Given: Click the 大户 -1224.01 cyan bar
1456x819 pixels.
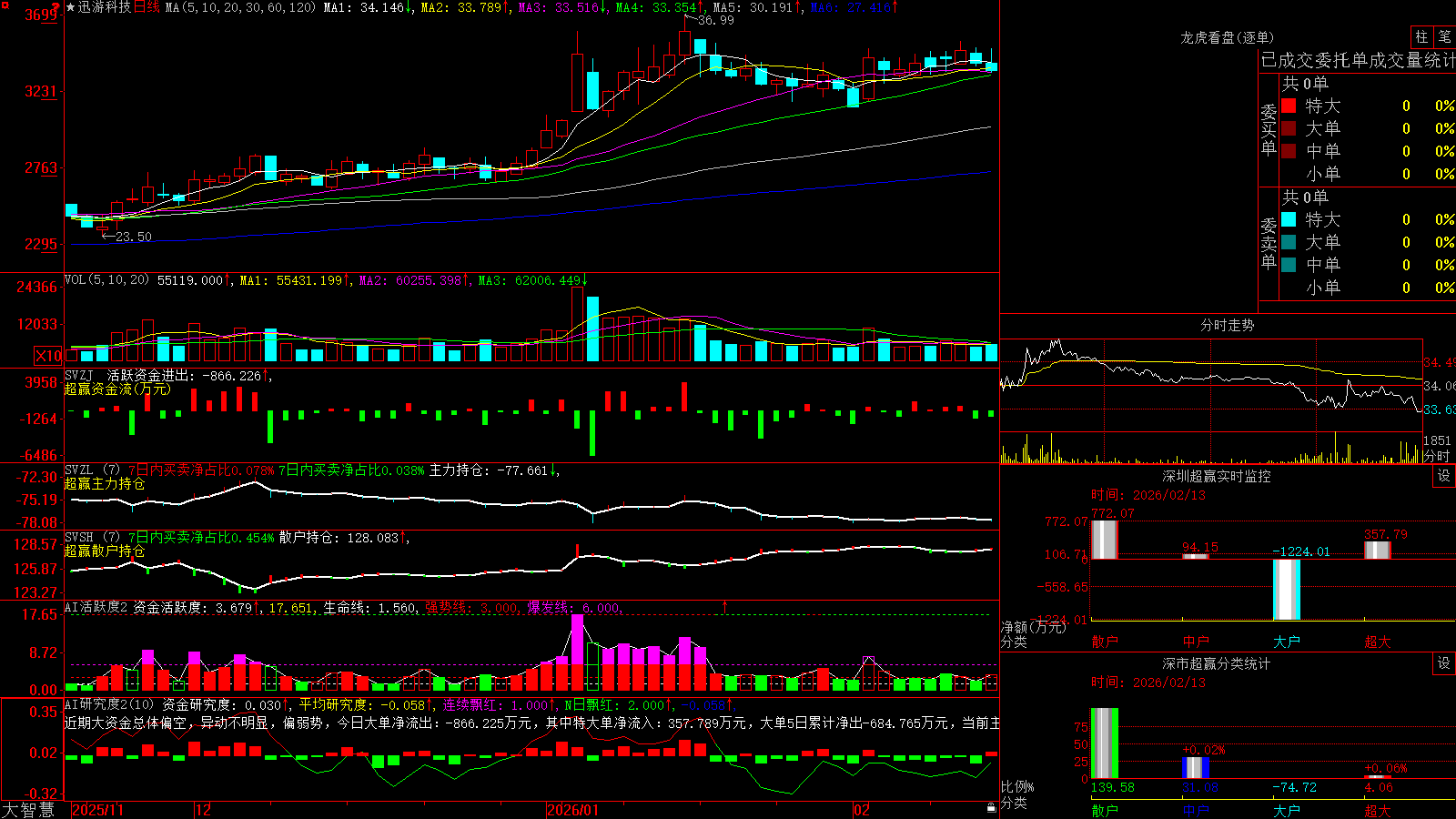Looking at the screenshot, I should coord(1287,590).
